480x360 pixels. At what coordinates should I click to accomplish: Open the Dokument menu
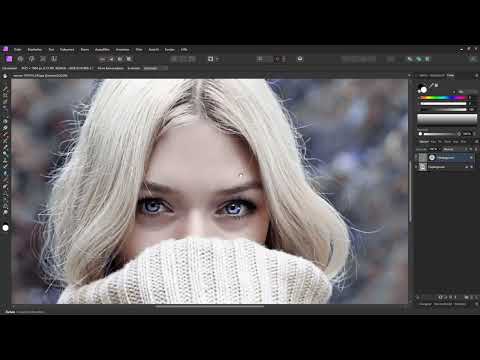pos(67,50)
